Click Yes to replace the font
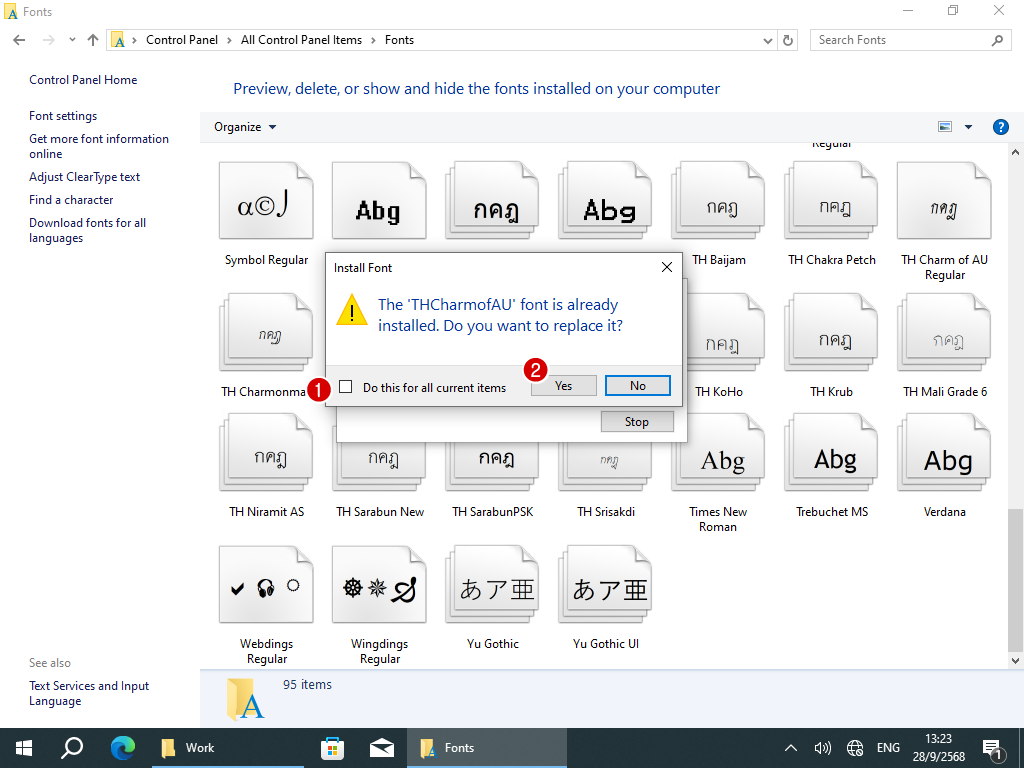The image size is (1024, 768). 563,386
